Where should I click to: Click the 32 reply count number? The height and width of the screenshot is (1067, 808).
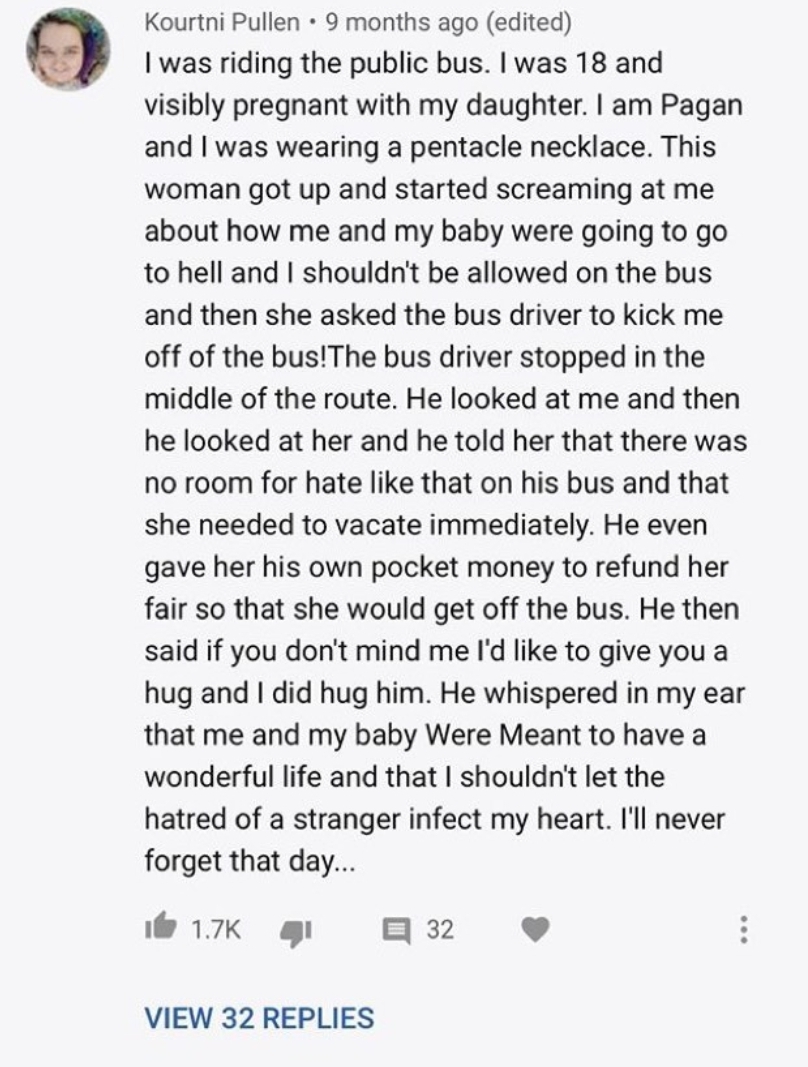click(440, 930)
